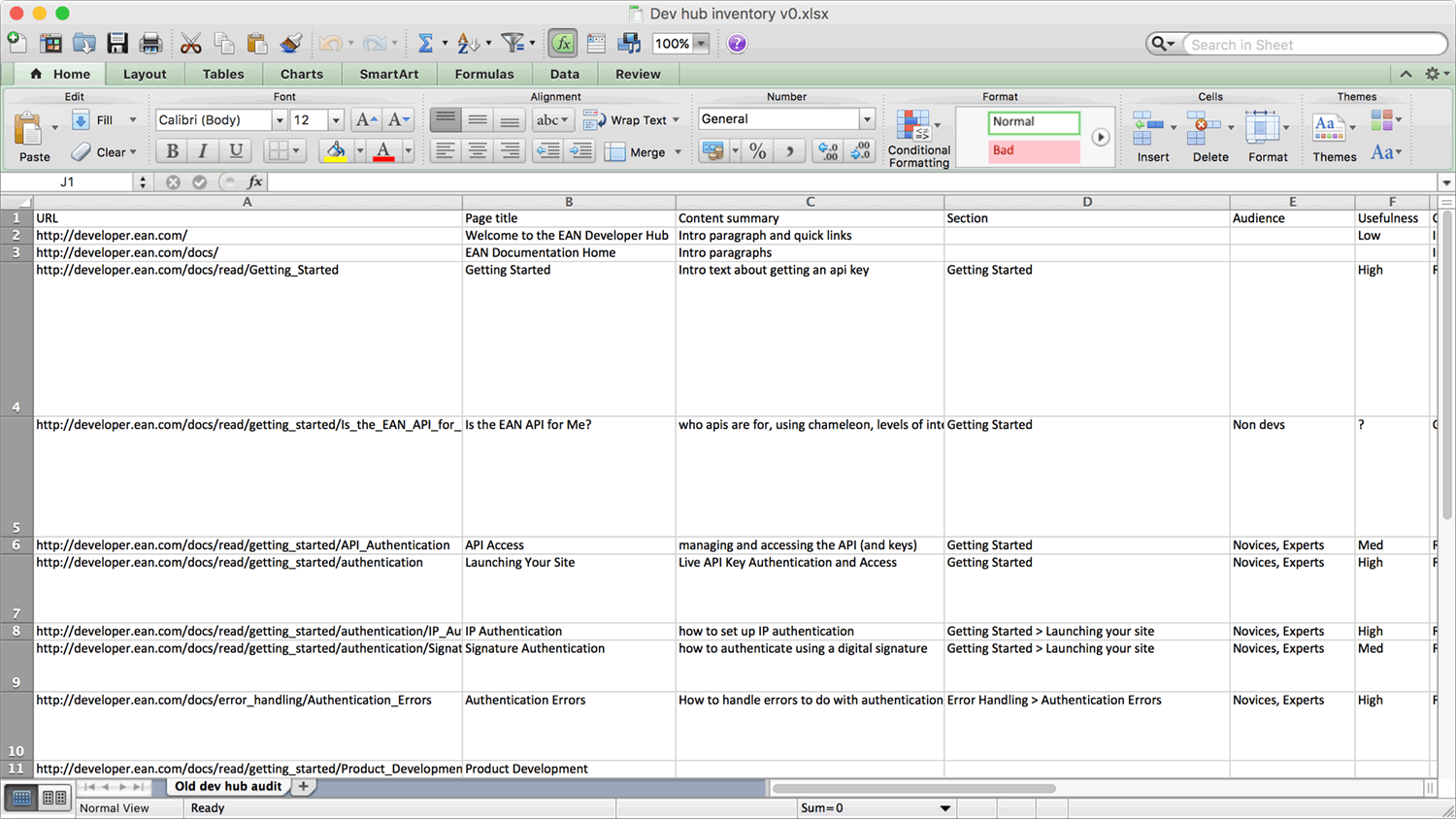The width and height of the screenshot is (1456, 819).
Task: Increase the cell indent
Action: [x=580, y=150]
